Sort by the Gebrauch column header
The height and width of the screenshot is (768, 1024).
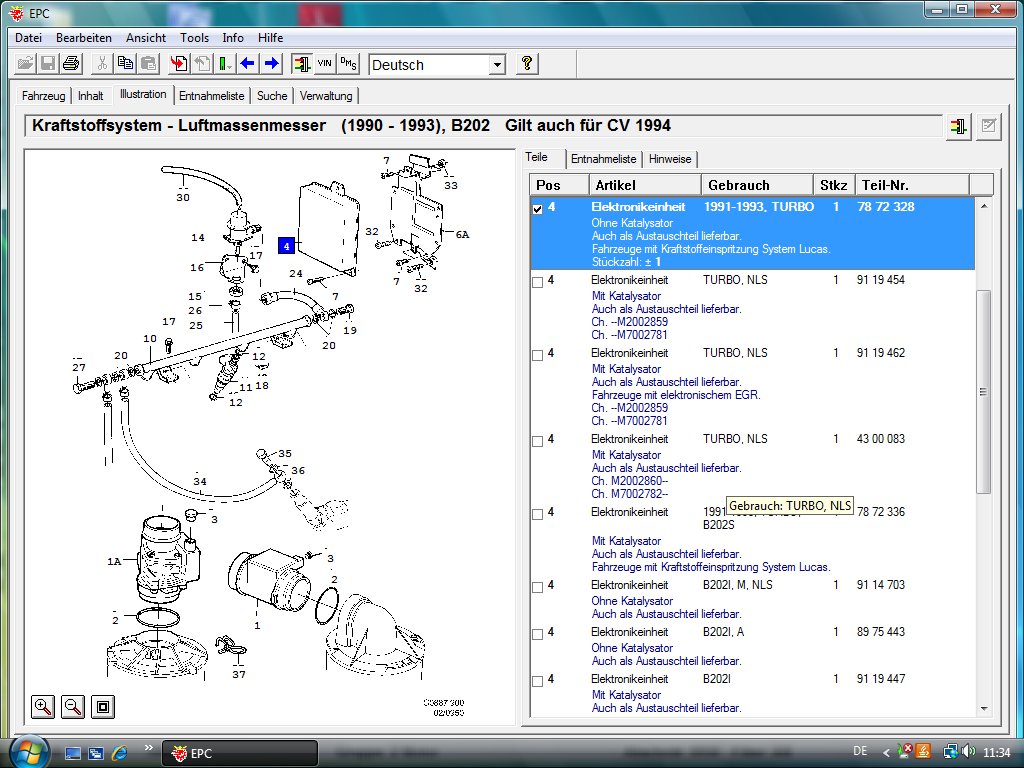pyautogui.click(x=758, y=185)
